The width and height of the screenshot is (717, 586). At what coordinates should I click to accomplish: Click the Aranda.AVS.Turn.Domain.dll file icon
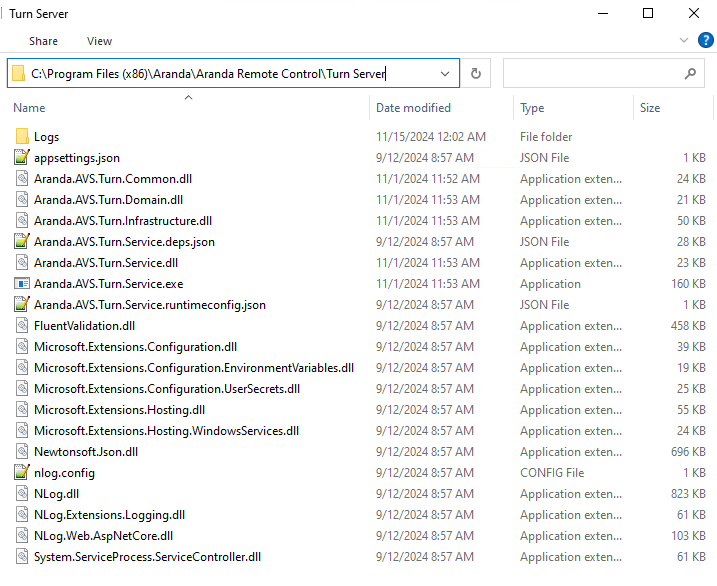[21, 199]
